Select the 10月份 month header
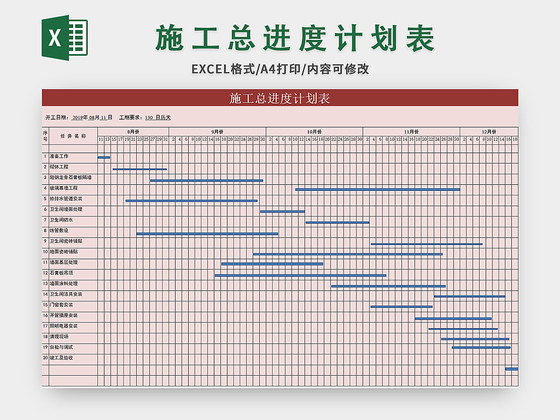The width and height of the screenshot is (560, 420). pyautogui.click(x=314, y=132)
